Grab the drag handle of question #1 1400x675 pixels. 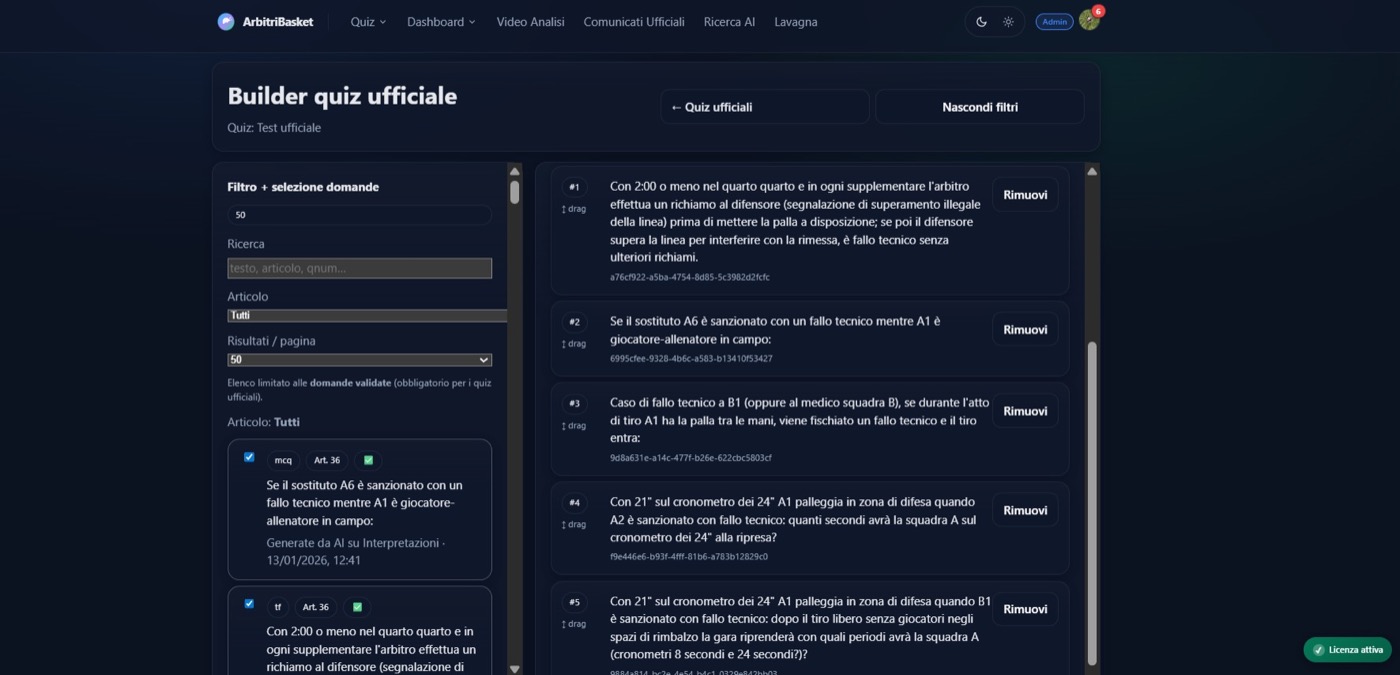coord(574,209)
